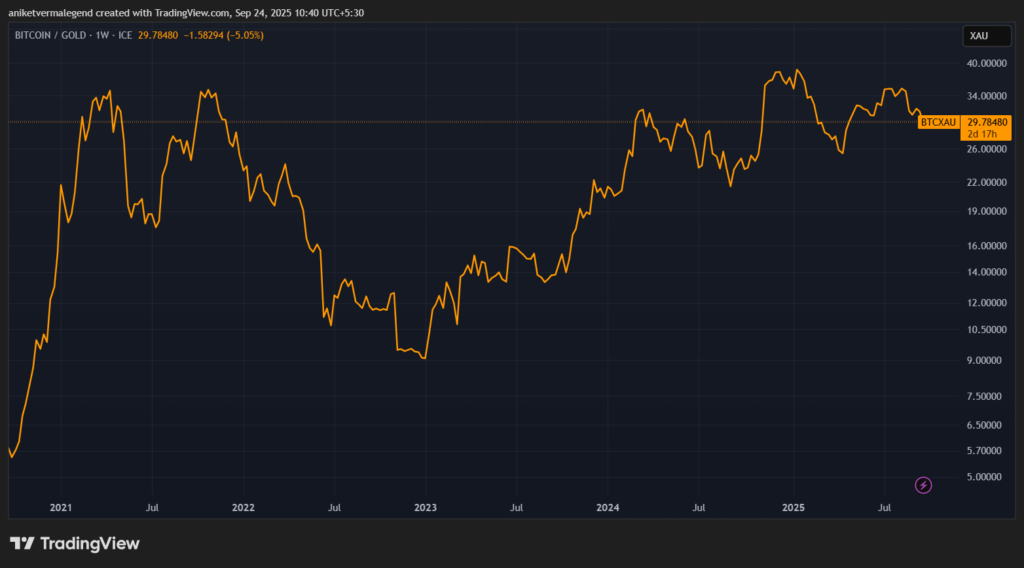The height and width of the screenshot is (568, 1024).
Task: Click the 5.00000 price scale label
Action: click(x=986, y=477)
